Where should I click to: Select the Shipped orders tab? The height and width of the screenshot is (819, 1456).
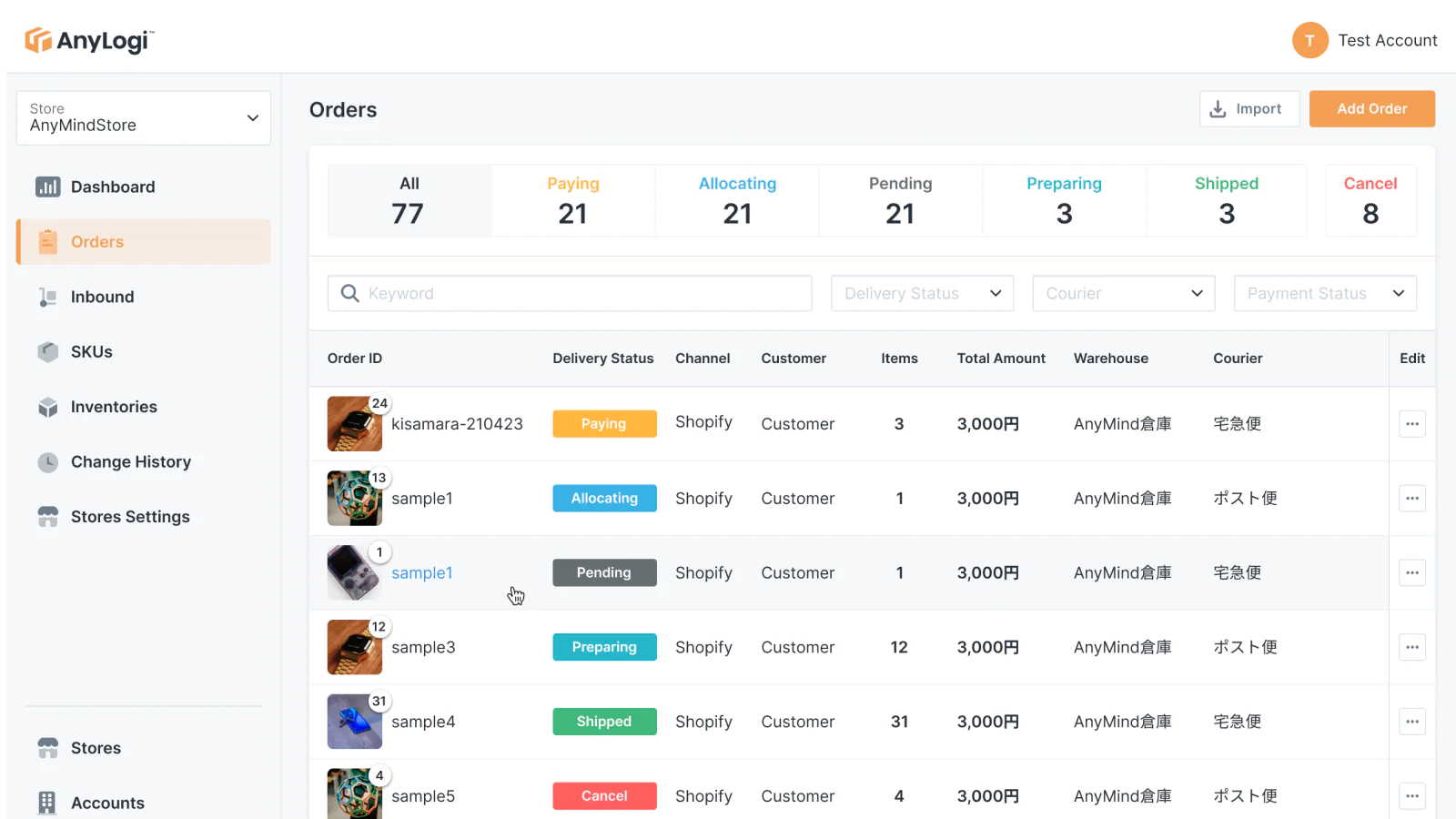[x=1226, y=200]
